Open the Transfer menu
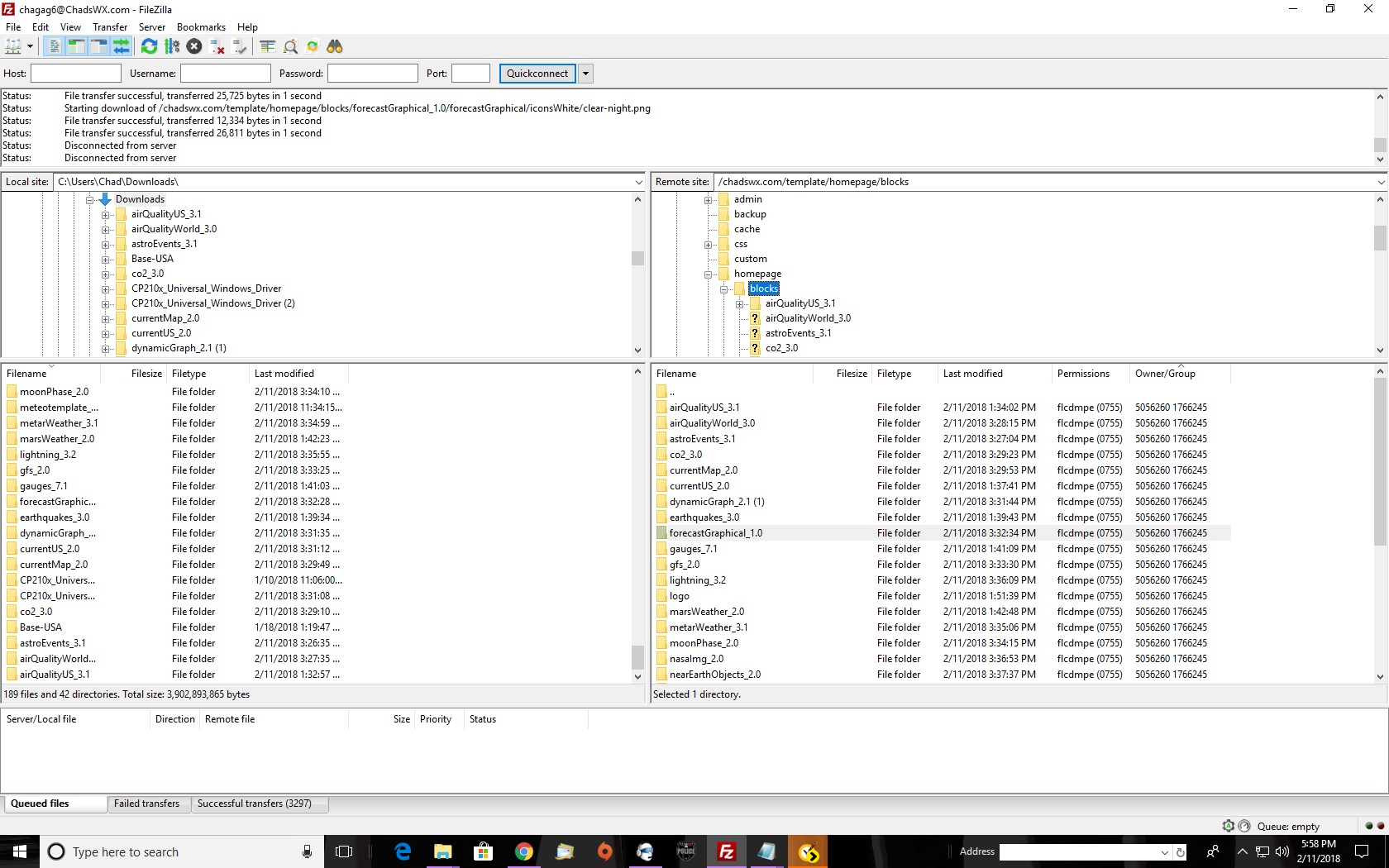 point(110,26)
